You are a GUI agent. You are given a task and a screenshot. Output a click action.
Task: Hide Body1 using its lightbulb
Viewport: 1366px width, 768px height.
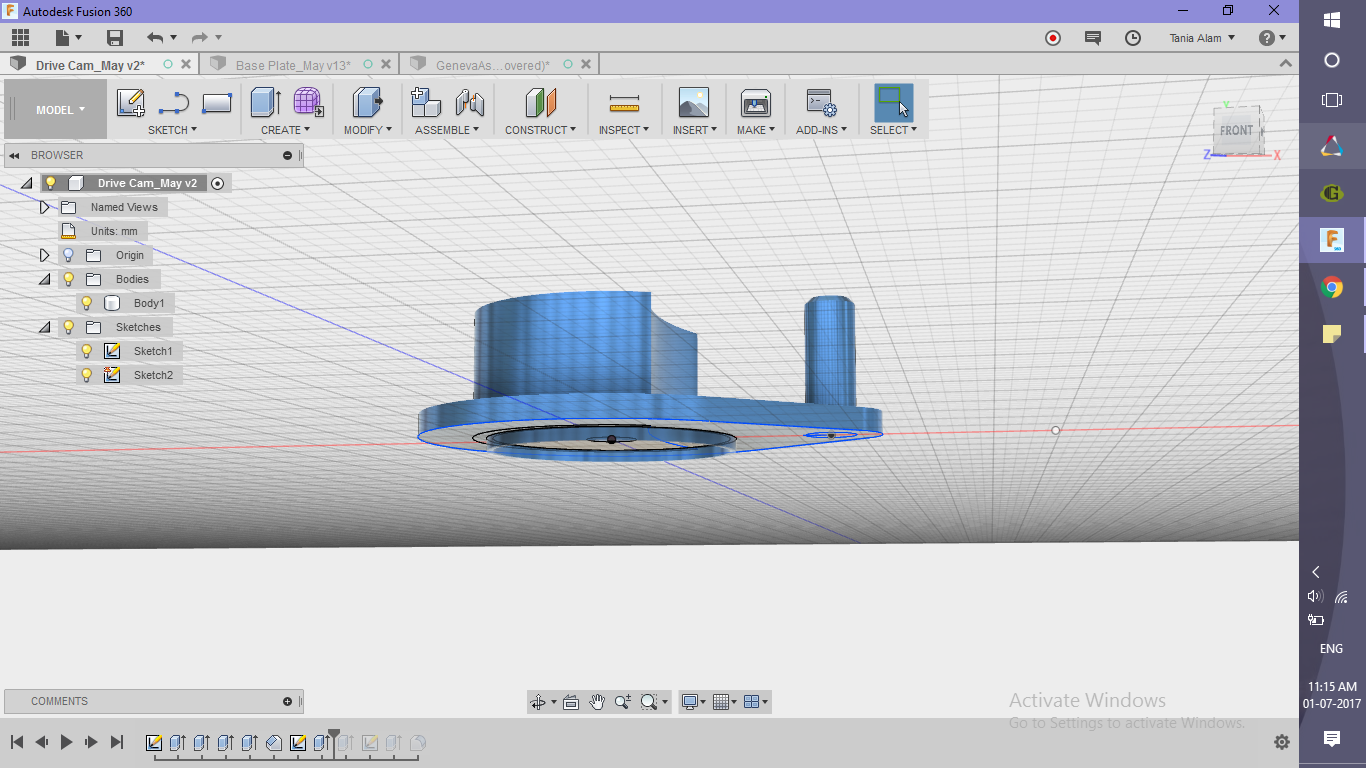[x=86, y=303]
